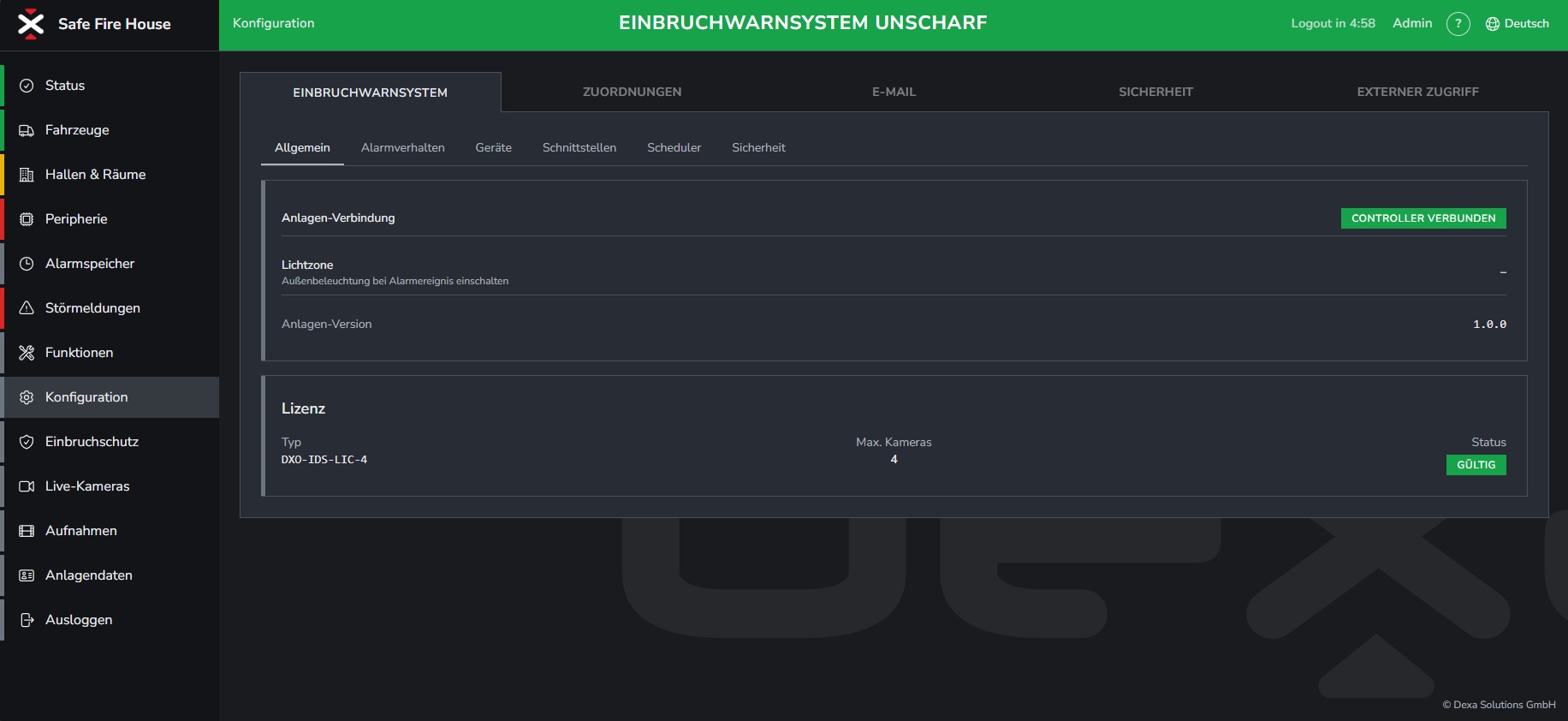This screenshot has width=1568, height=721.
Task: Switch to Alarmverhalten sub-tab
Action: pos(403,147)
